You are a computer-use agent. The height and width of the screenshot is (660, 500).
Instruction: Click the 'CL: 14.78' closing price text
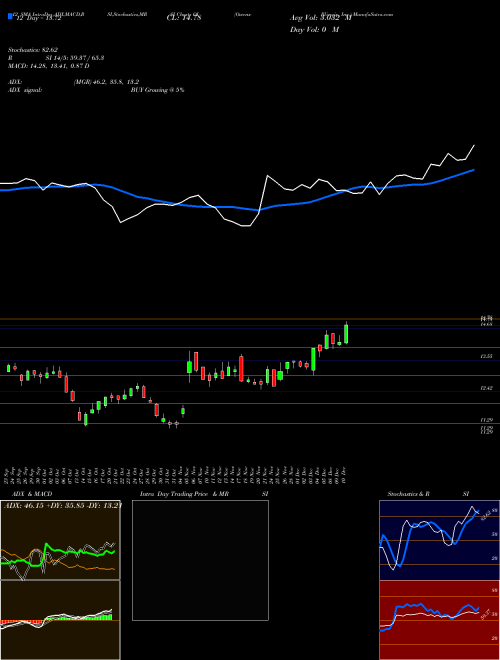pyautogui.click(x=184, y=18)
